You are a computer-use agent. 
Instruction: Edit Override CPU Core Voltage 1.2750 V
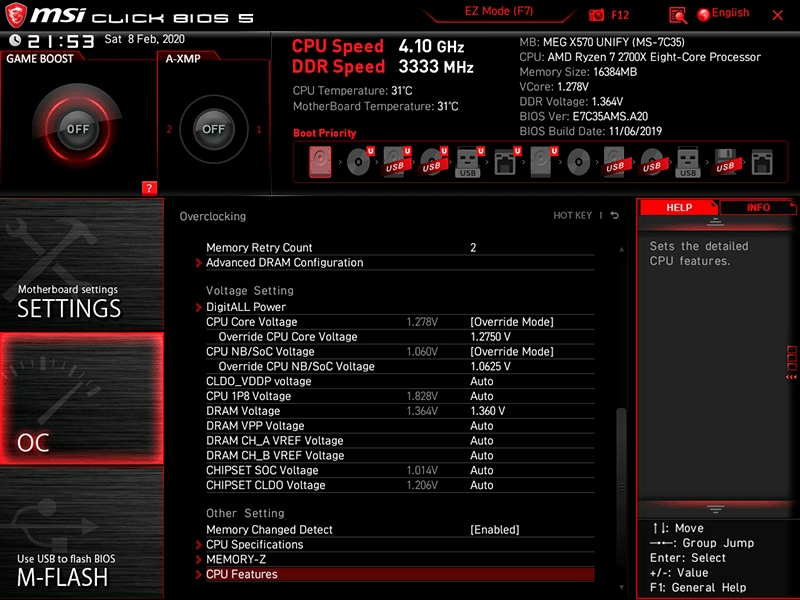pyautogui.click(x=490, y=336)
